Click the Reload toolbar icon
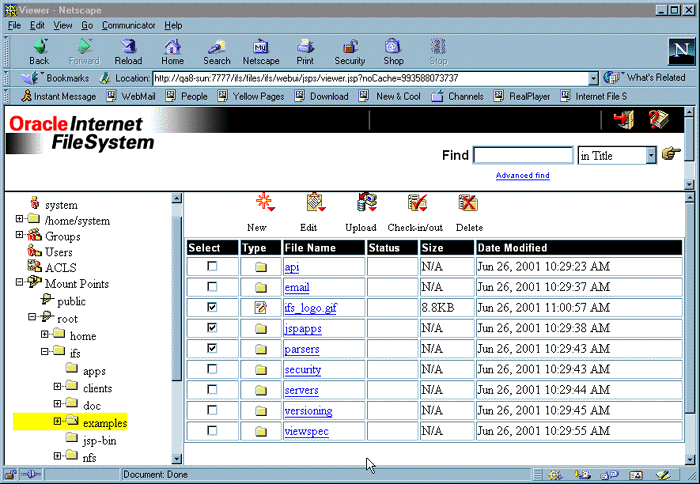700x484 pixels. tap(129, 46)
